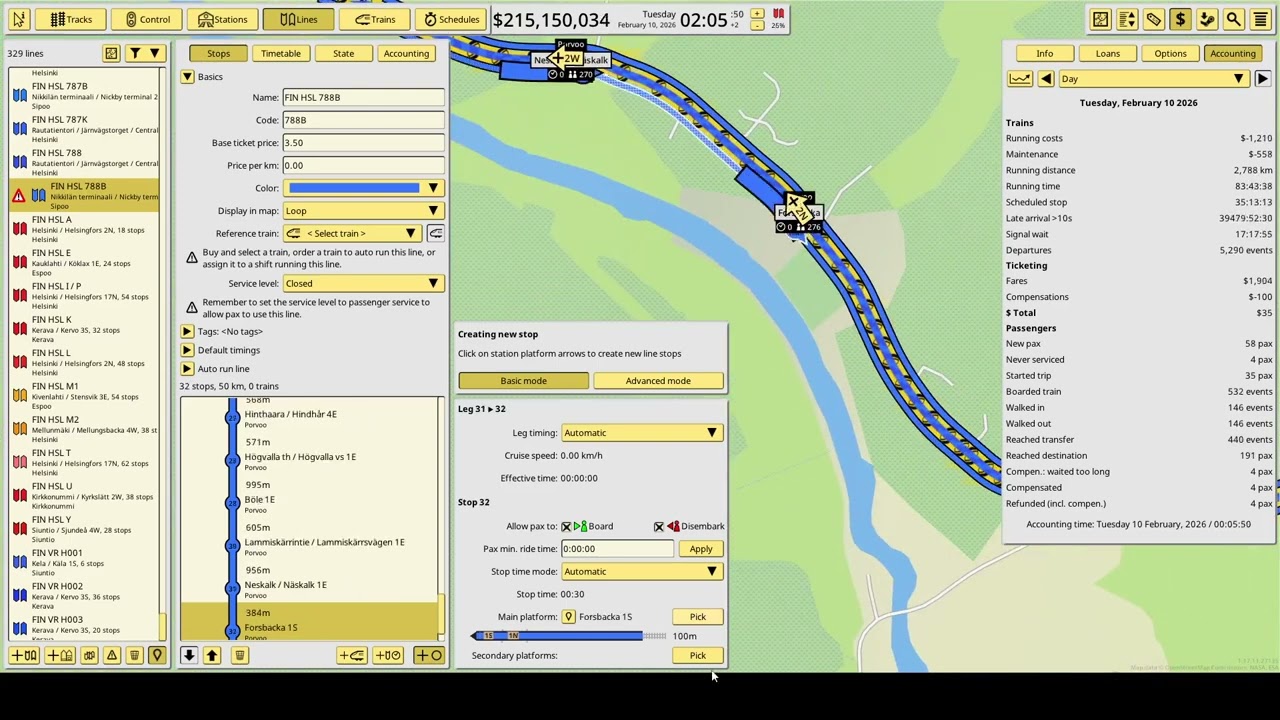Open the Stations panel
Viewport: 1280px width, 720px height.
223,19
